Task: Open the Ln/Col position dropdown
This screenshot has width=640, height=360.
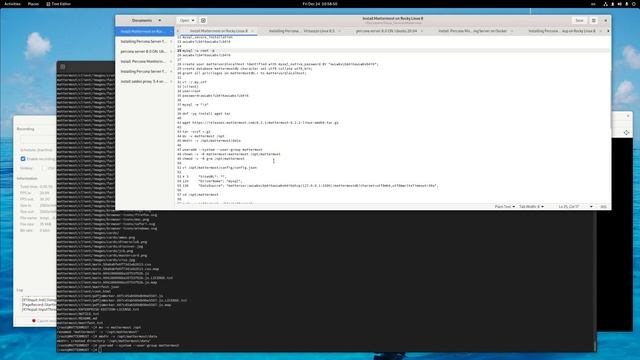Action: (x=575, y=207)
